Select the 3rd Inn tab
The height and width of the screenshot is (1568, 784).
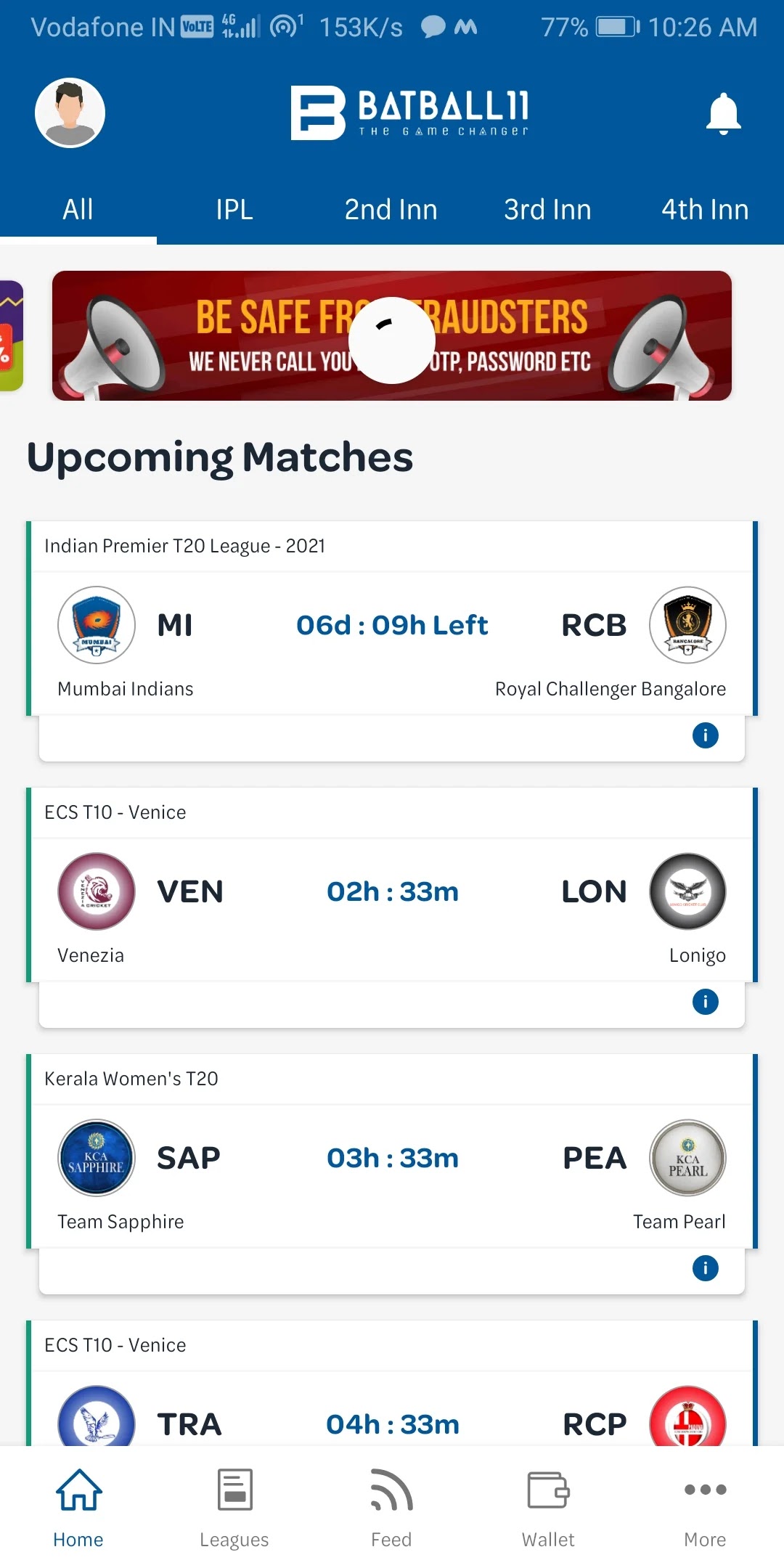pos(547,210)
